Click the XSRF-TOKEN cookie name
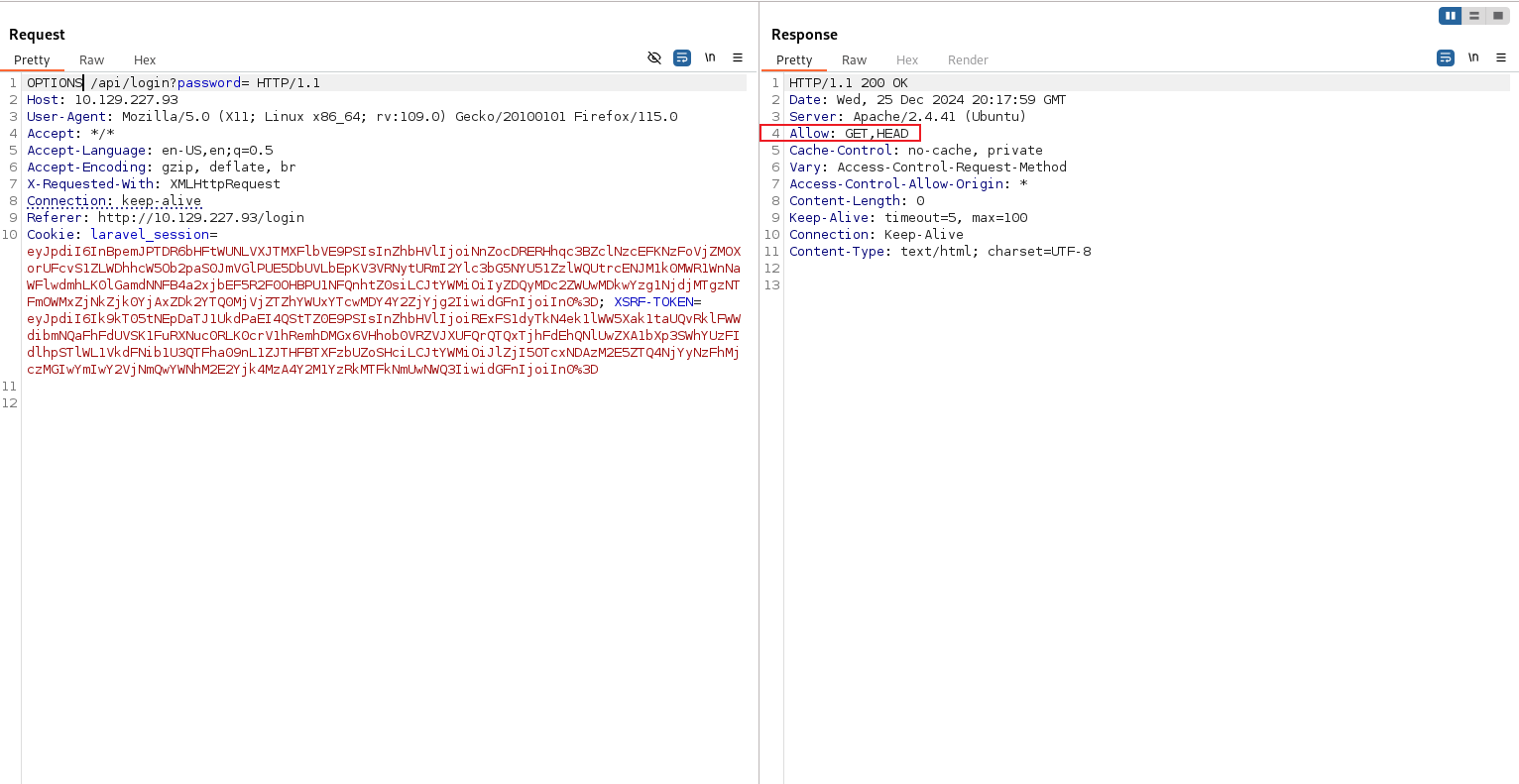This screenshot has height=784, width=1519. 653,302
